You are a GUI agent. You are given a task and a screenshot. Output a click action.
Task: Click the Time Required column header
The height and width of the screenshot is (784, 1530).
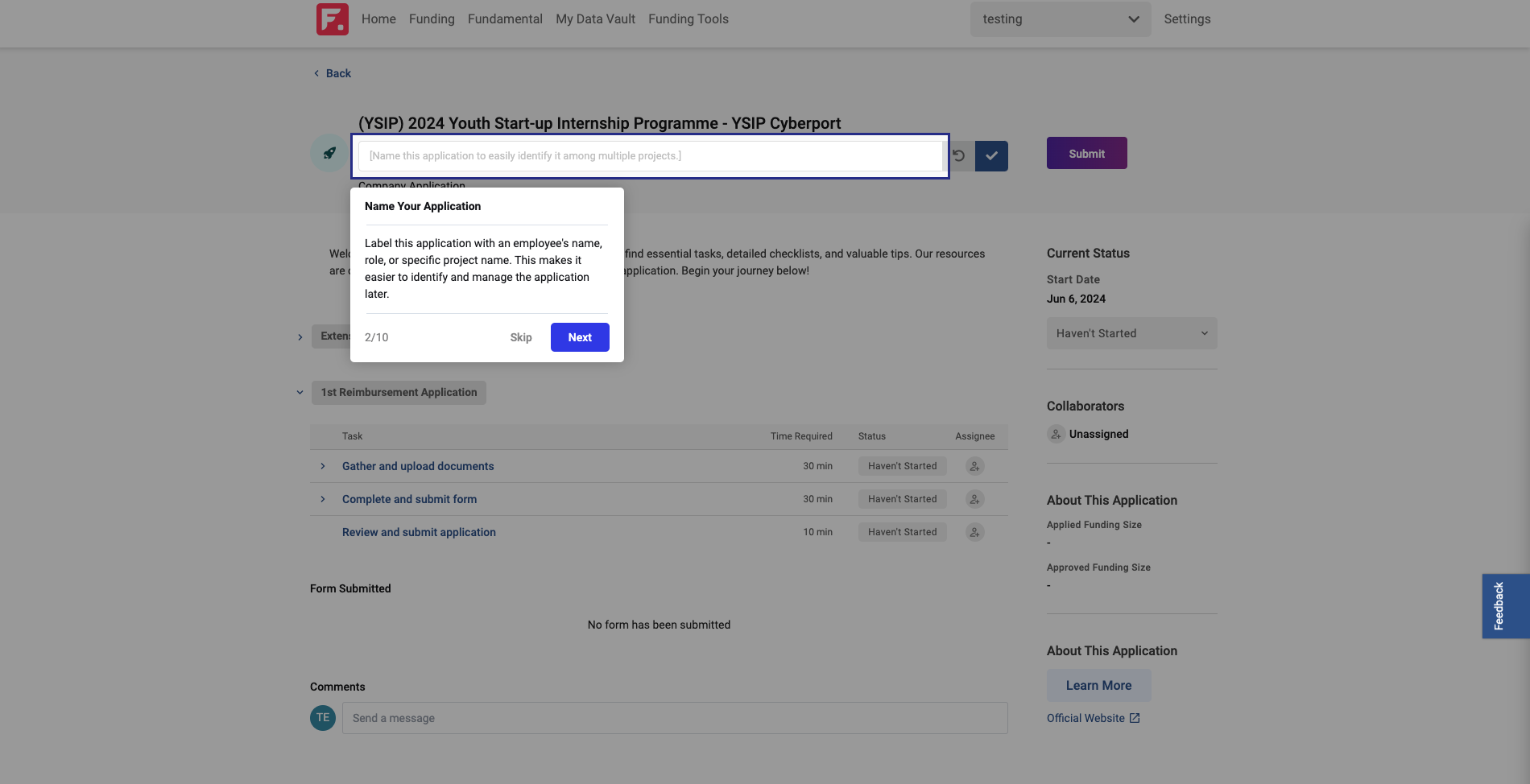click(801, 436)
